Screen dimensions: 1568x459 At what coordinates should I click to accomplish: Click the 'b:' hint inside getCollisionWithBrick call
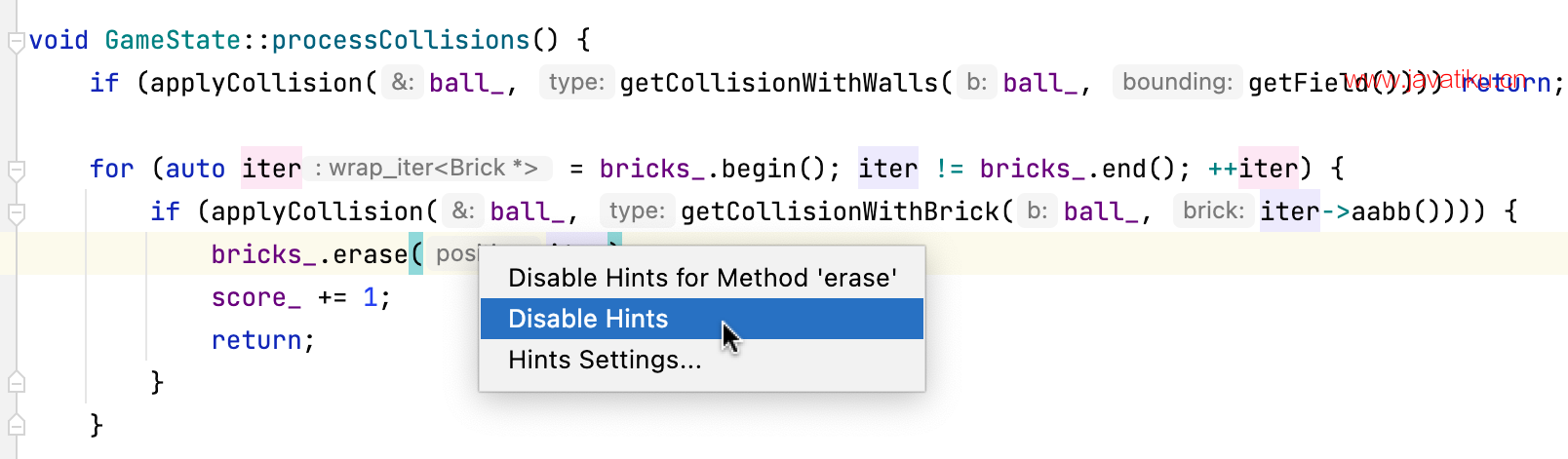(x=1037, y=210)
